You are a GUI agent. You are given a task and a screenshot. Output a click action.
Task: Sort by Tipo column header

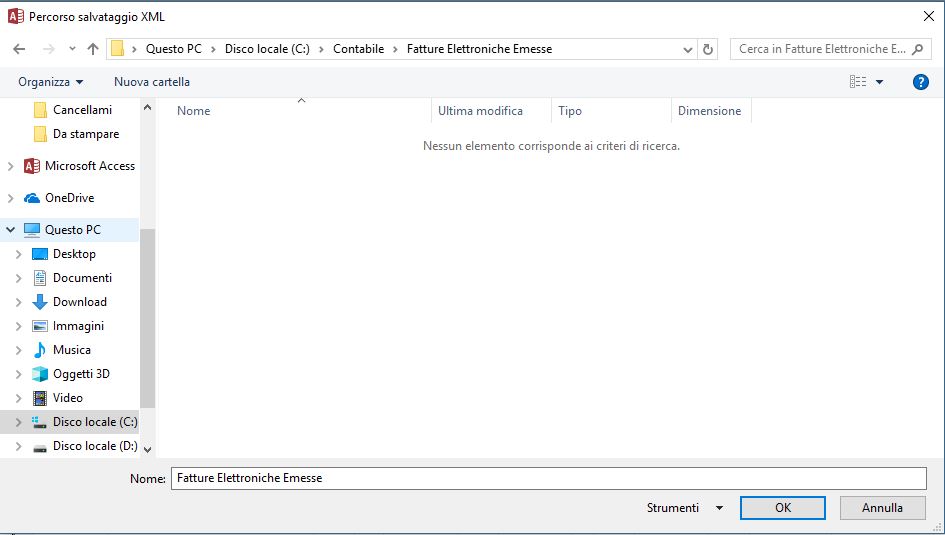click(570, 111)
